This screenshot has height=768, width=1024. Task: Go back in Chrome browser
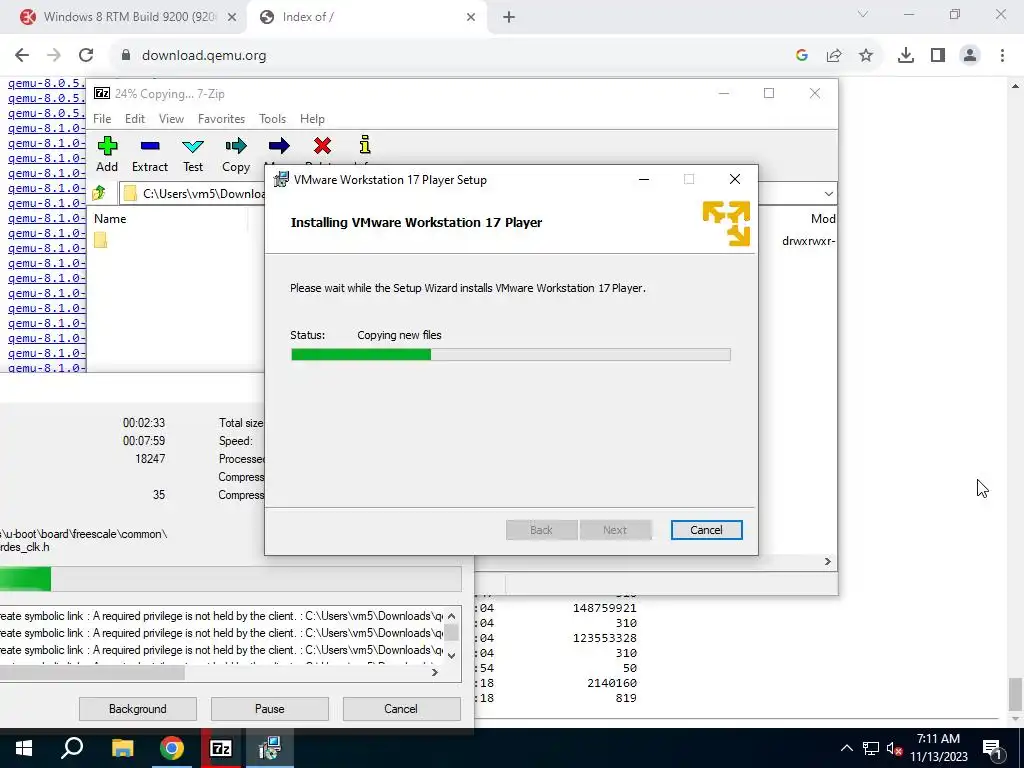(22, 56)
